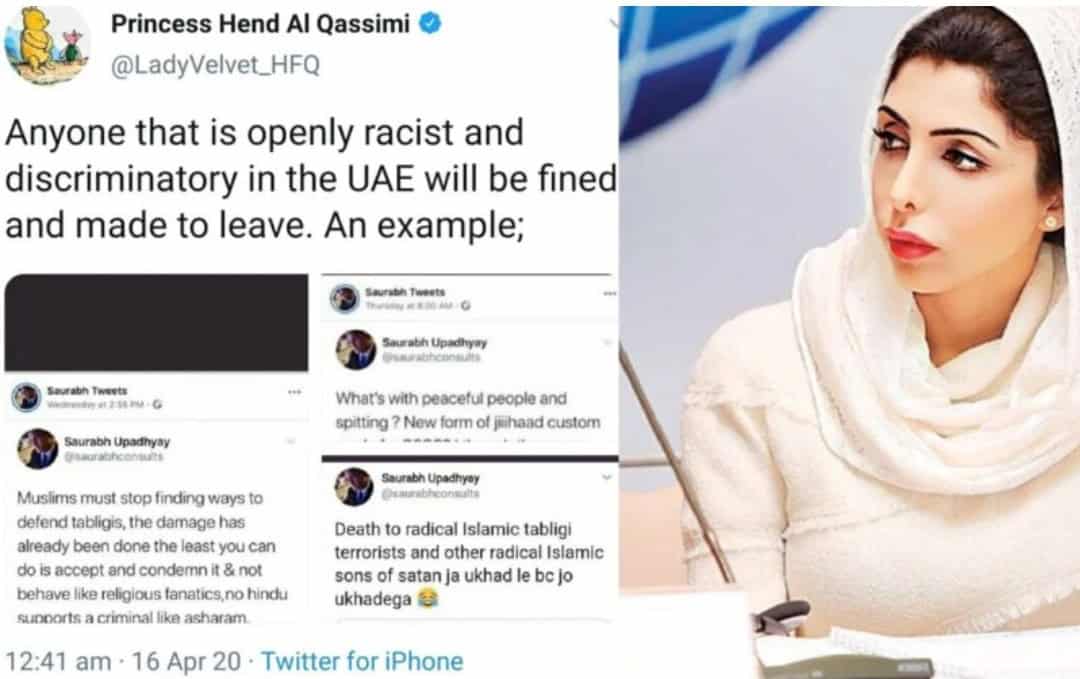1080x679 pixels.
Task: Click the blue verified badge
Action: (430, 23)
